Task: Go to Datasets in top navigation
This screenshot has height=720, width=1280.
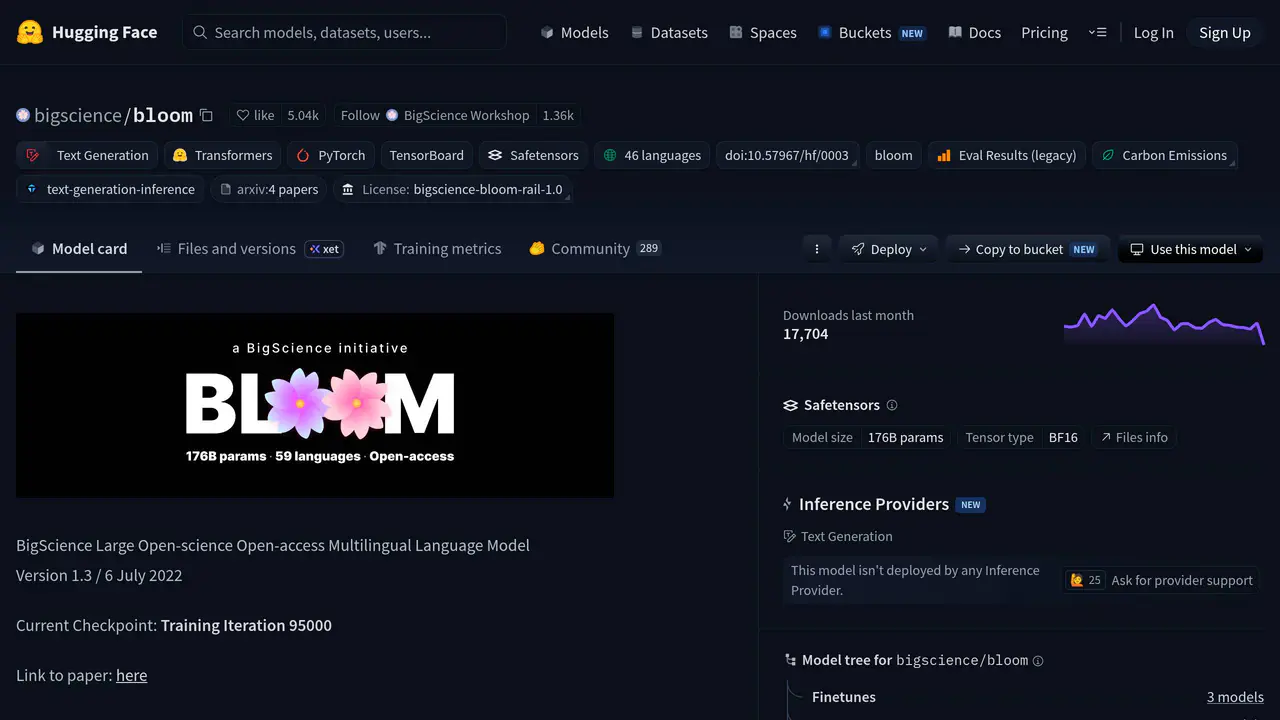Action: coord(669,32)
